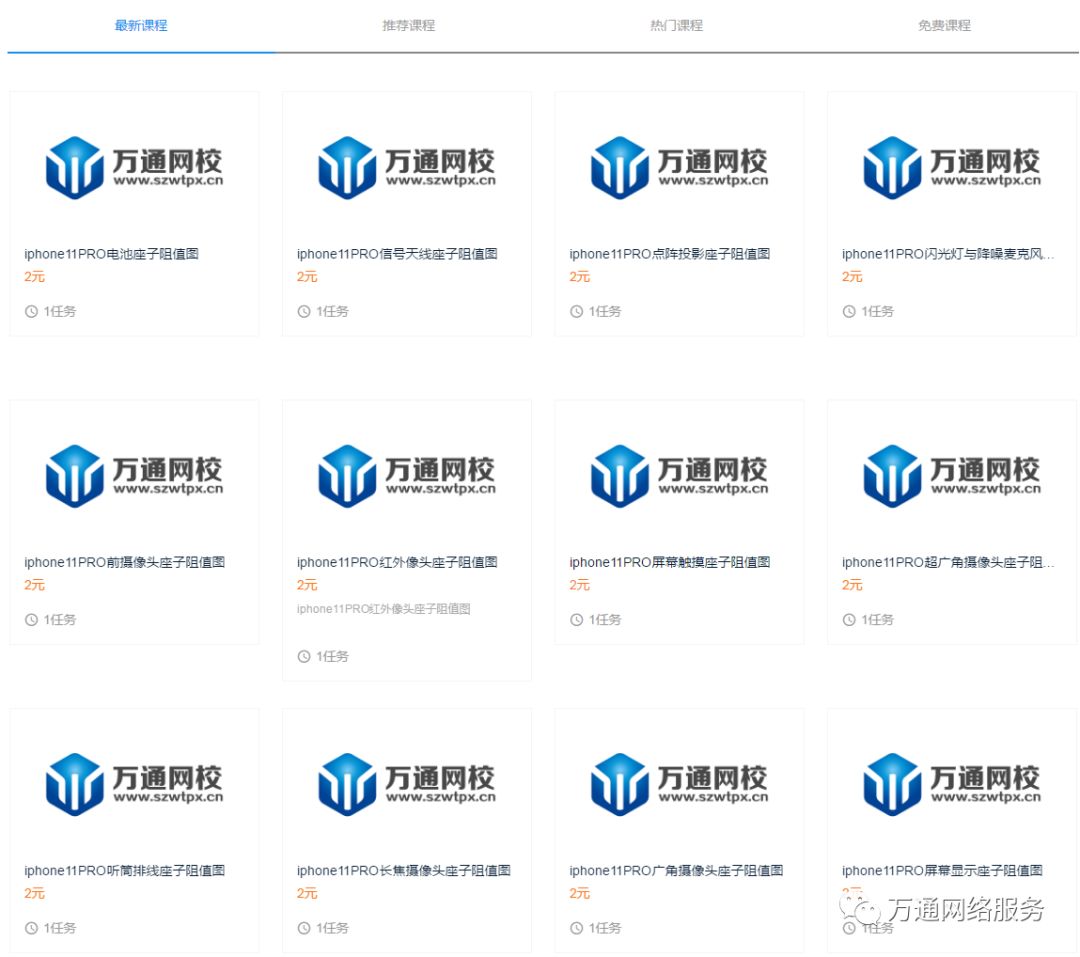1080x957 pixels.
Task: Click clock icon under 广角摄像头座子阻值图
Action: click(577, 928)
